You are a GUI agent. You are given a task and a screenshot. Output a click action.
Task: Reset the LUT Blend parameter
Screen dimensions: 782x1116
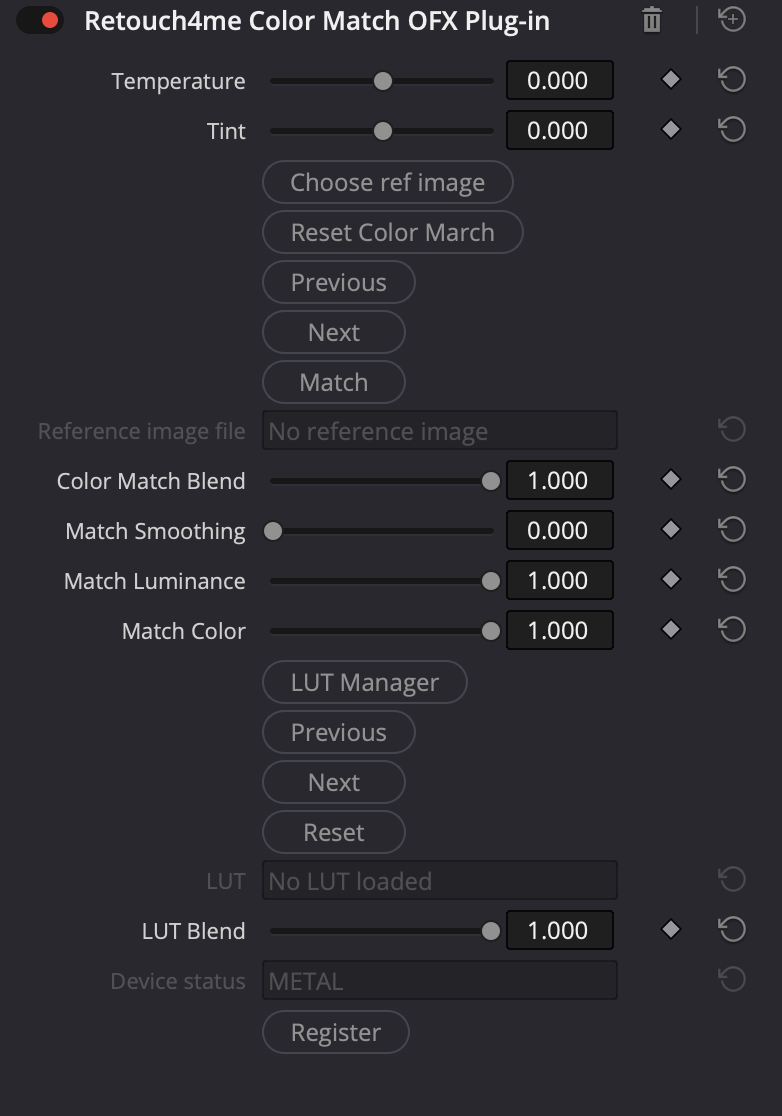732,929
